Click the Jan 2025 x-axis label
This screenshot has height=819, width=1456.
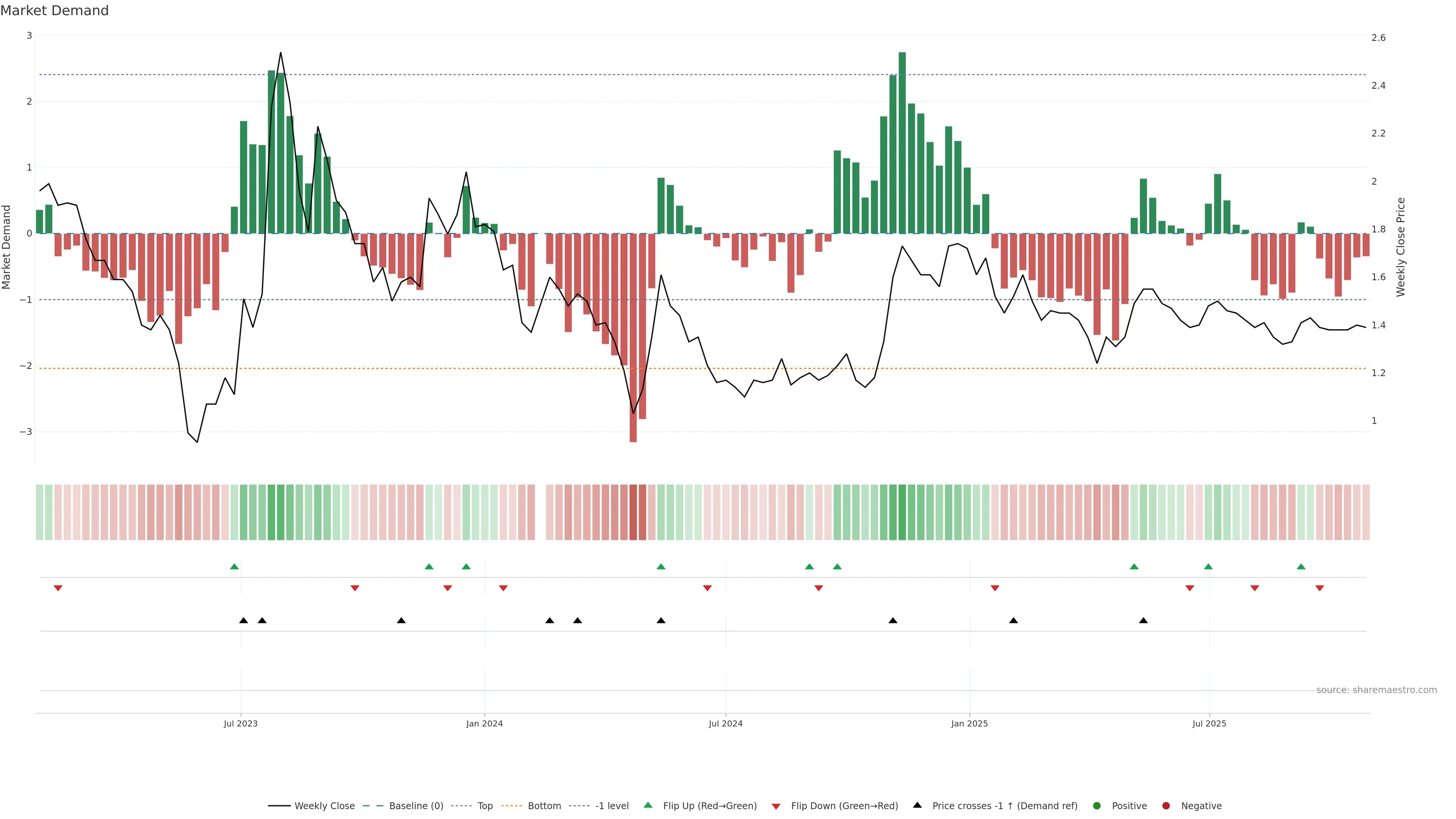[970, 723]
